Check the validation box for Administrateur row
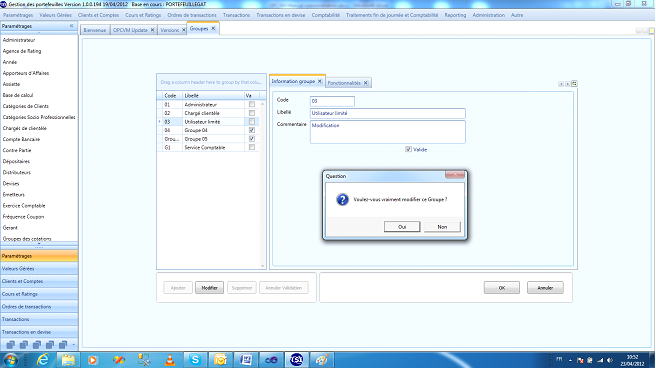This screenshot has width=656, height=369. [x=252, y=104]
